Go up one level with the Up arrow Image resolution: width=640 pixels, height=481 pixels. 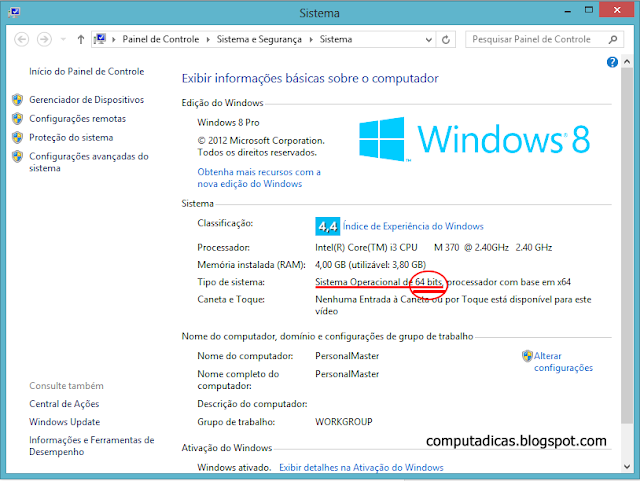pos(80,39)
